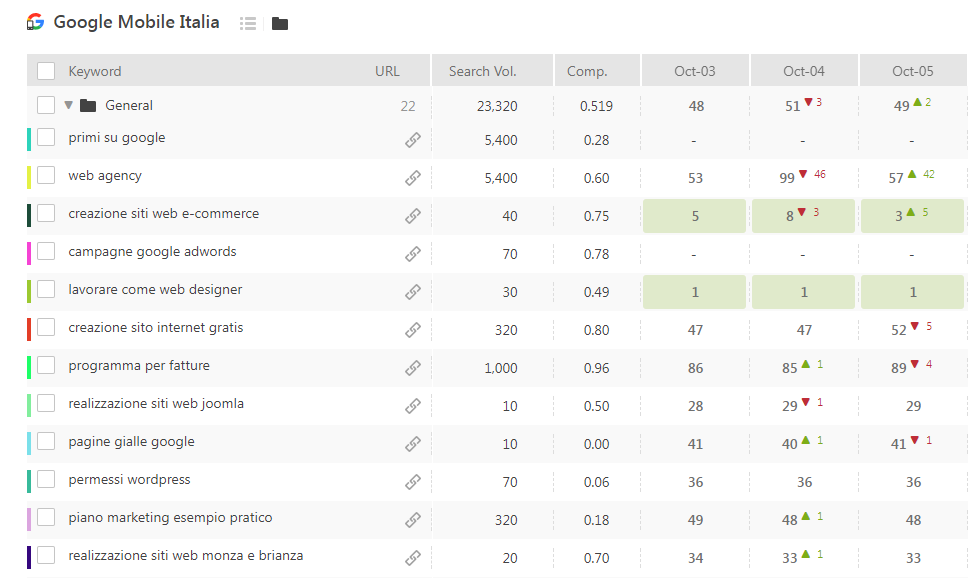
Task: Open URL link icon for piano marketing esempio pratico
Action: tap(412, 520)
